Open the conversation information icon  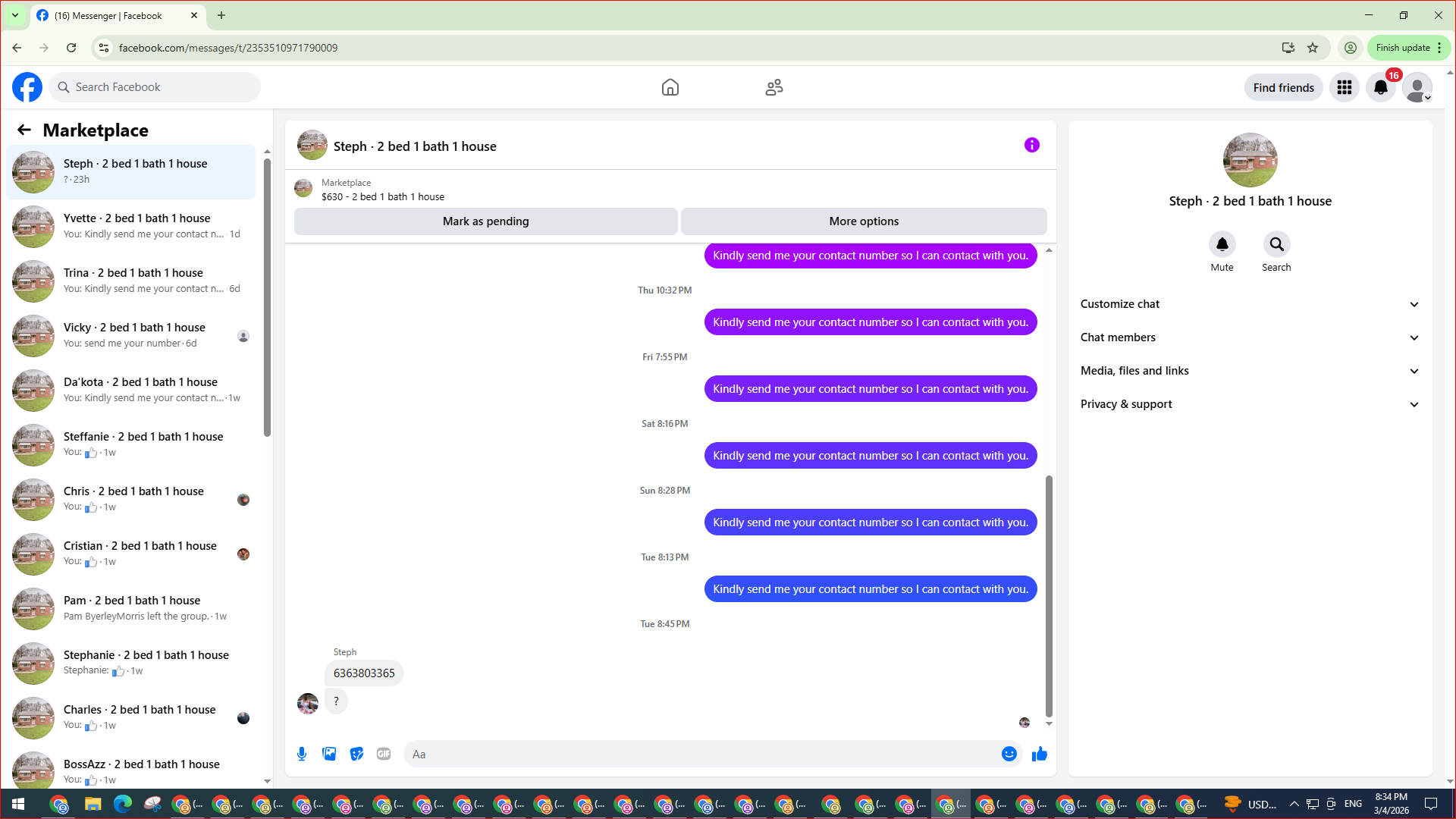tap(1032, 145)
